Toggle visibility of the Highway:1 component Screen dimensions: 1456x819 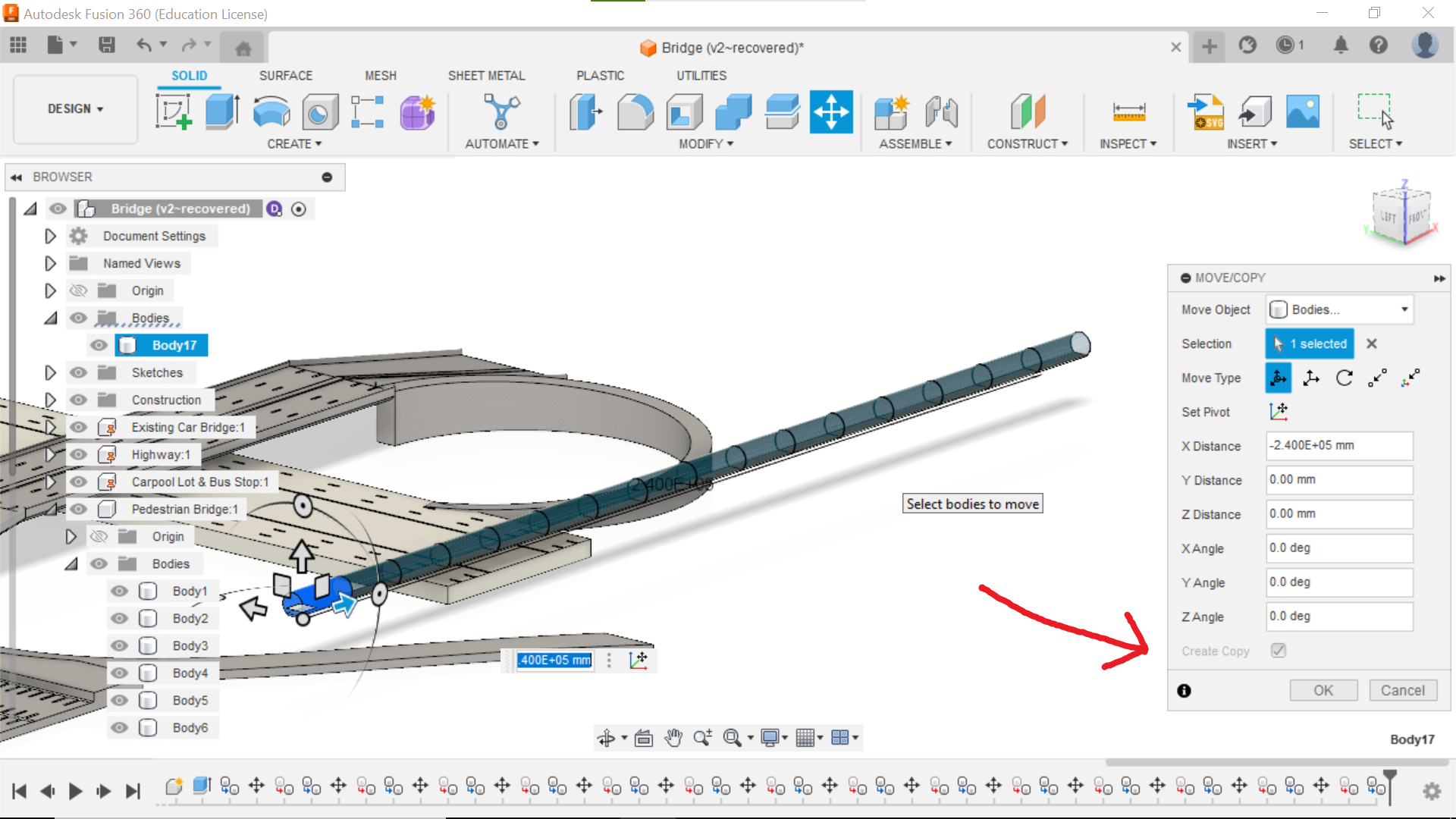tap(78, 454)
